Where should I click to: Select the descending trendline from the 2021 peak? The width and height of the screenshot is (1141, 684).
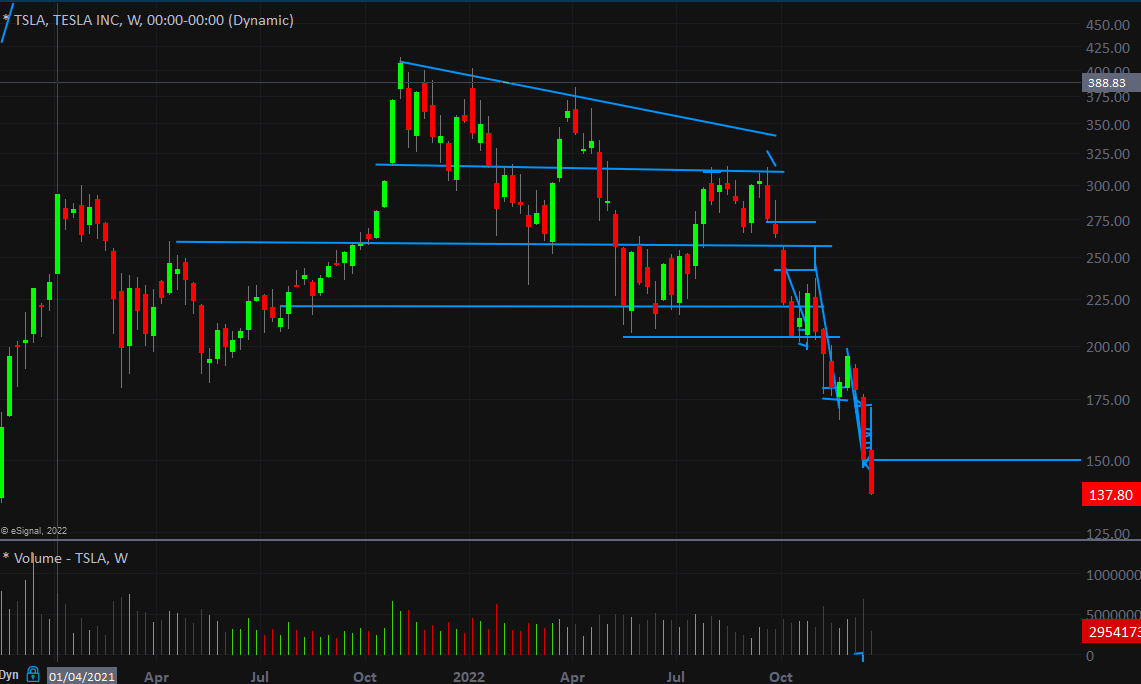point(588,98)
